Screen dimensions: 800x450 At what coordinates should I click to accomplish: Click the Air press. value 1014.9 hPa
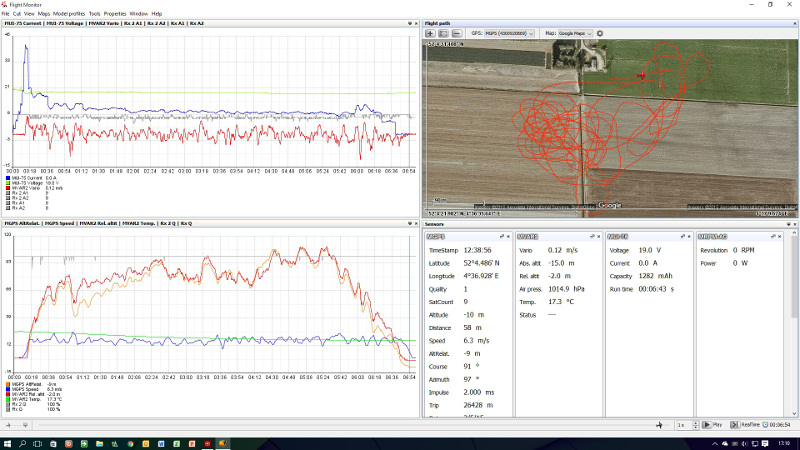coord(566,289)
